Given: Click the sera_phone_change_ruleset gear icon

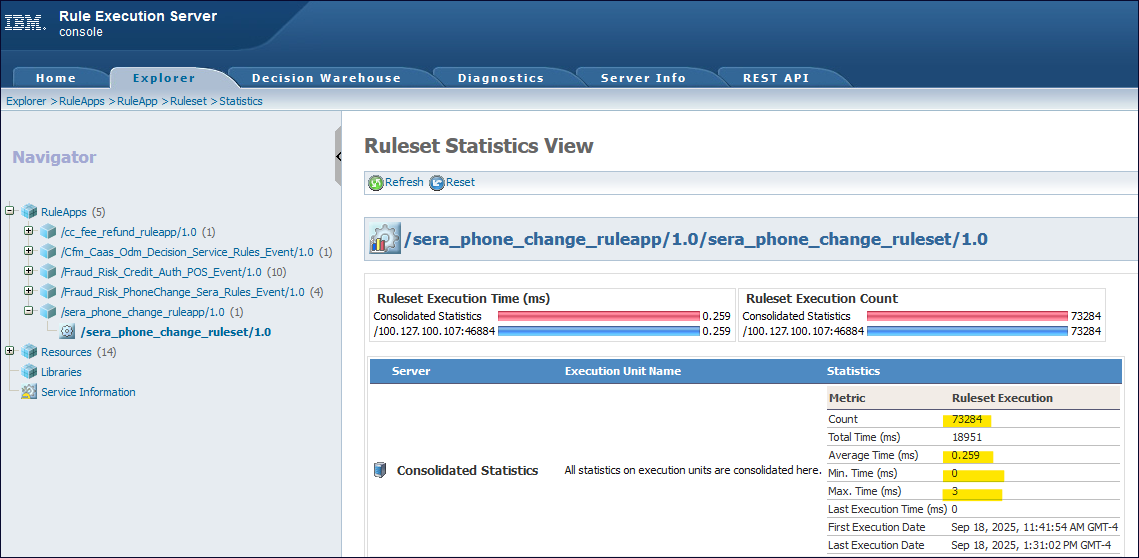Looking at the screenshot, I should coord(68,332).
